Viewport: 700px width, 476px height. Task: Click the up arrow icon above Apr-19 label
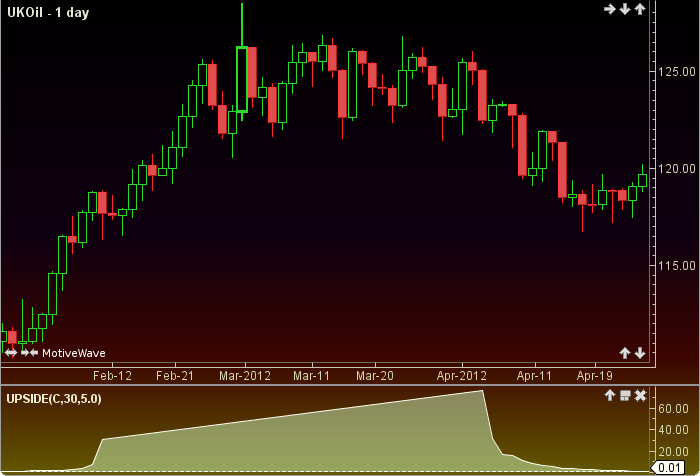pos(625,353)
